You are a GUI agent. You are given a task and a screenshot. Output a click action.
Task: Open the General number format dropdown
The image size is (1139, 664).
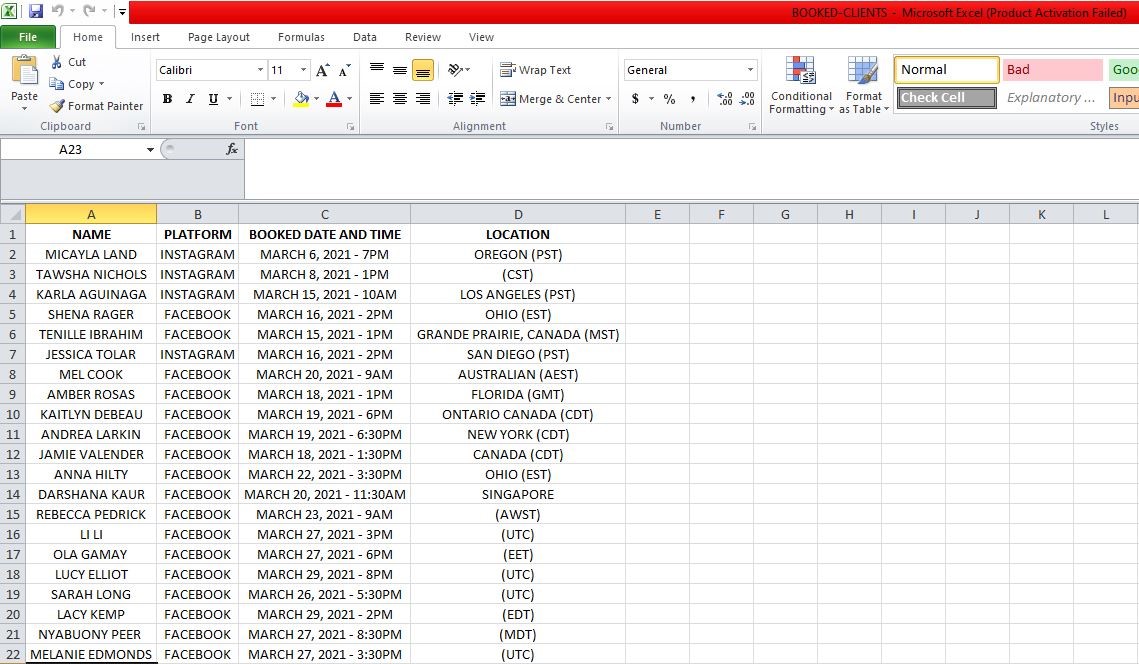coord(750,70)
